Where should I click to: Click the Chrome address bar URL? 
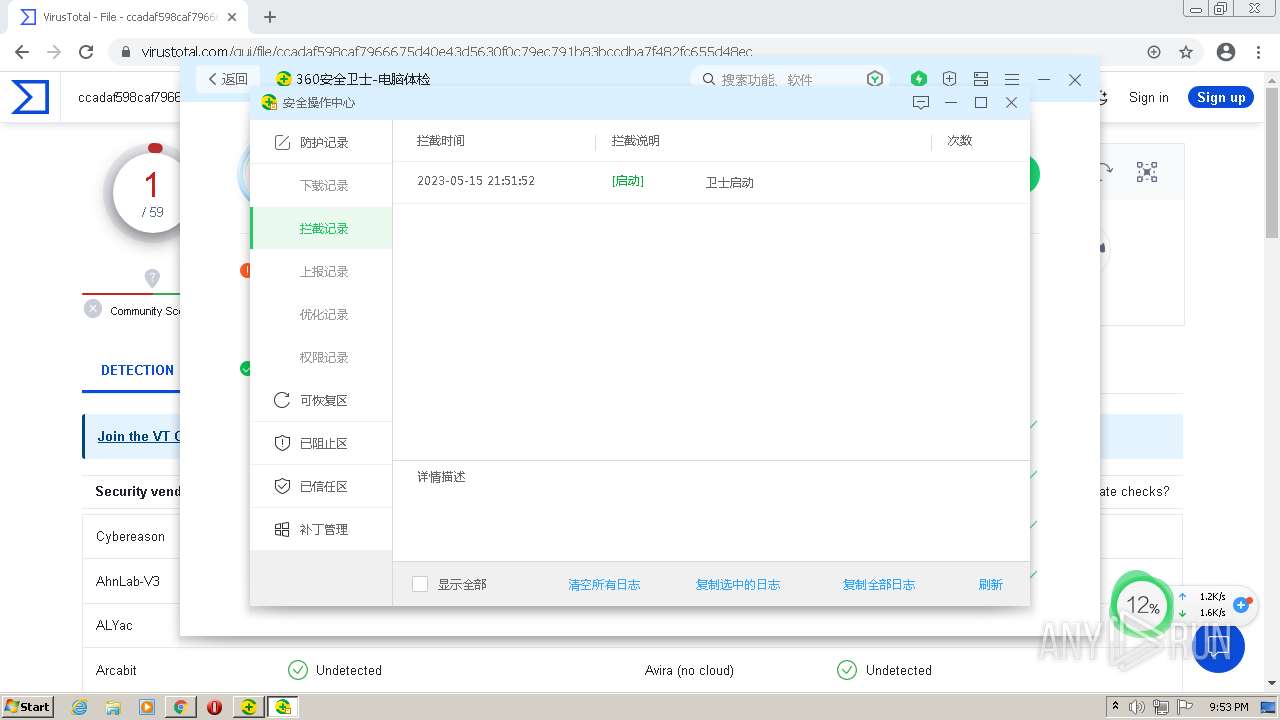tap(447, 52)
